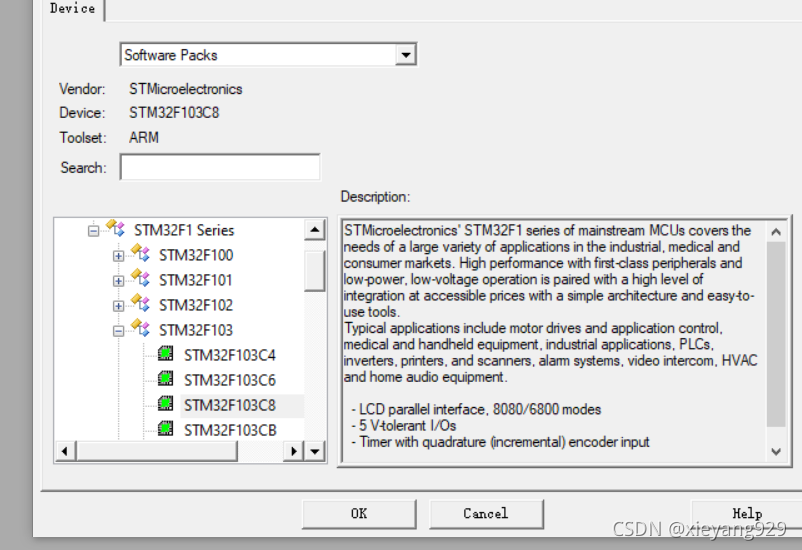802x550 pixels.
Task: Click the chip icon beside STM32F103C4
Action: coord(165,354)
